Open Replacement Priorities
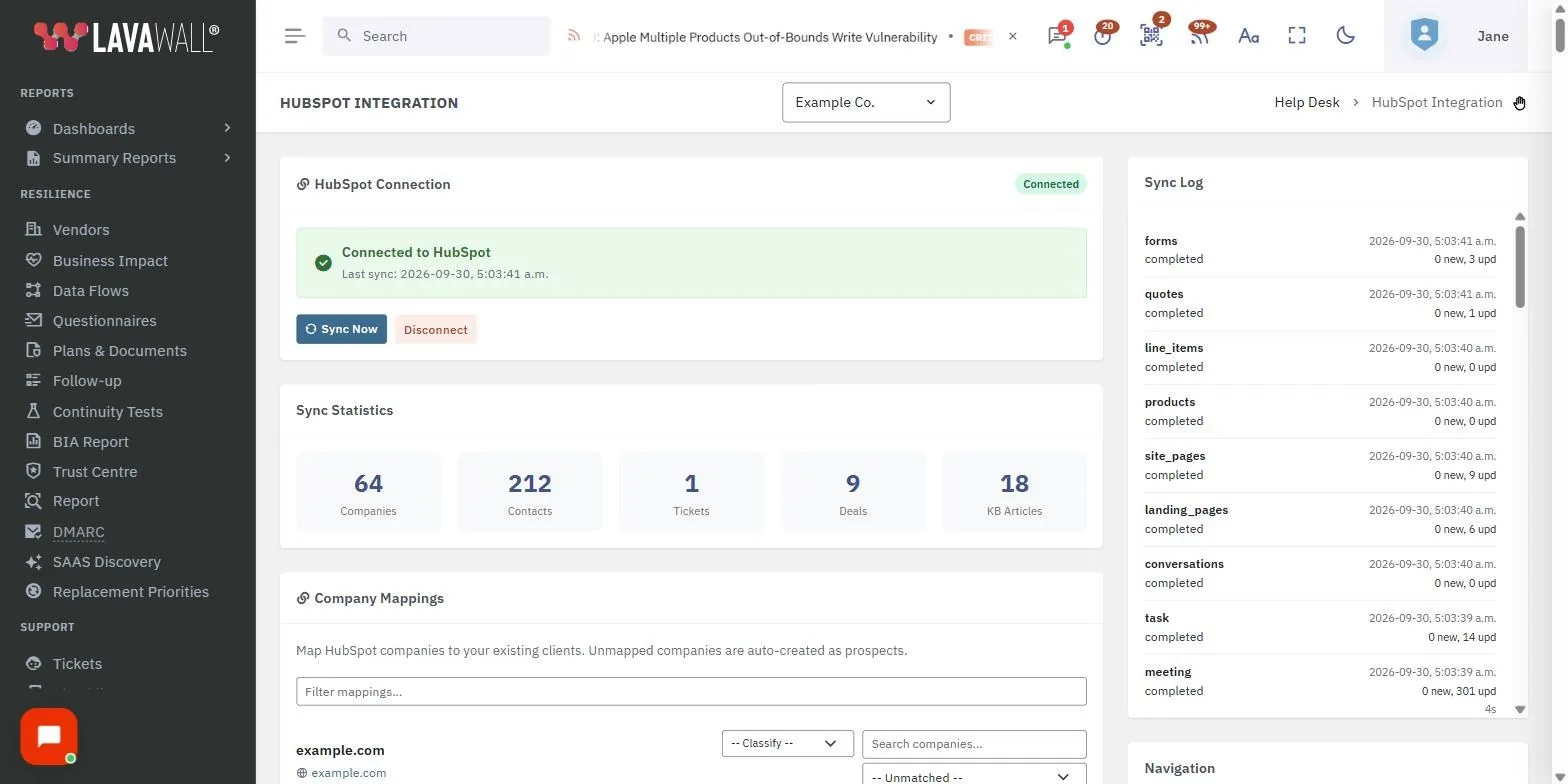This screenshot has width=1568, height=784. [131, 592]
